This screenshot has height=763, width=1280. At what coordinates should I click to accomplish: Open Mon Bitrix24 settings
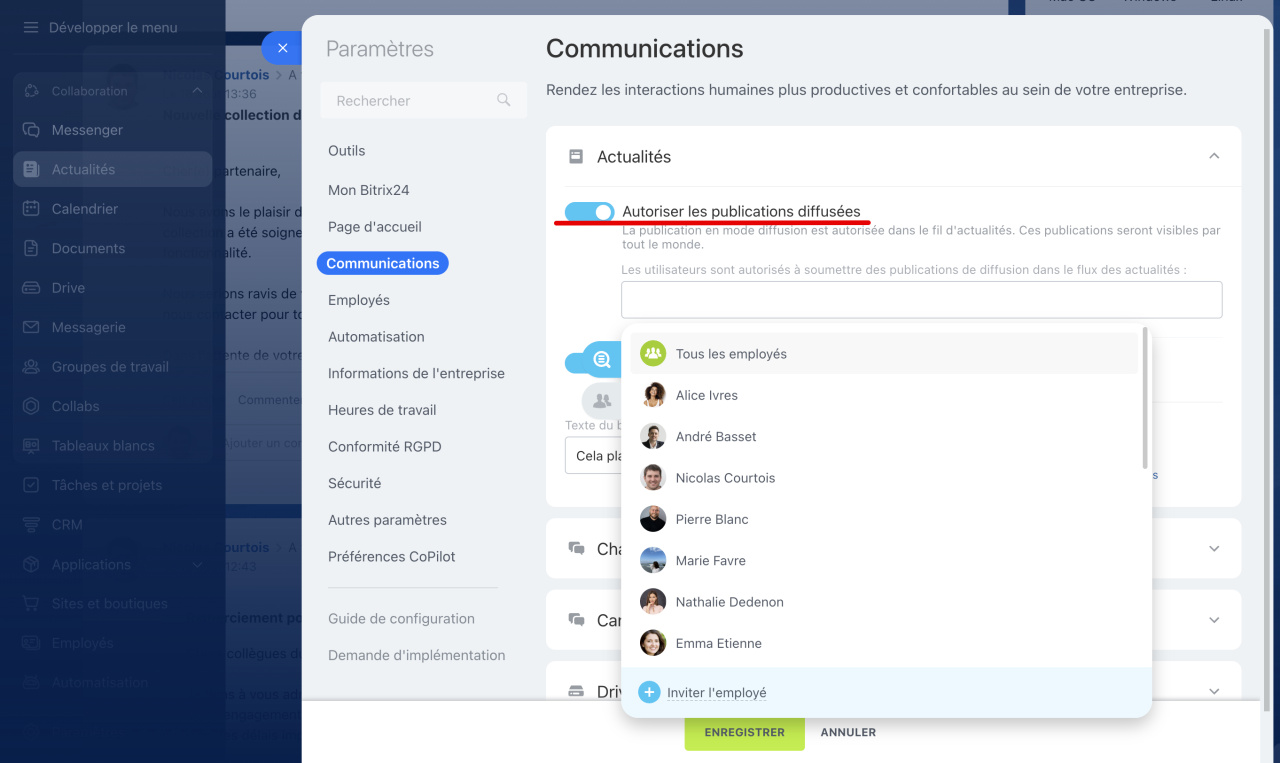click(369, 190)
